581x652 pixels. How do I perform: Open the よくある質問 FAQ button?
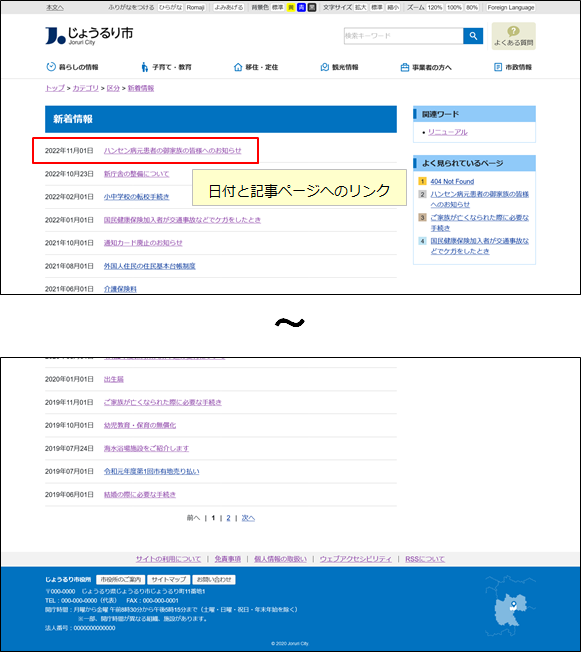pos(513,36)
